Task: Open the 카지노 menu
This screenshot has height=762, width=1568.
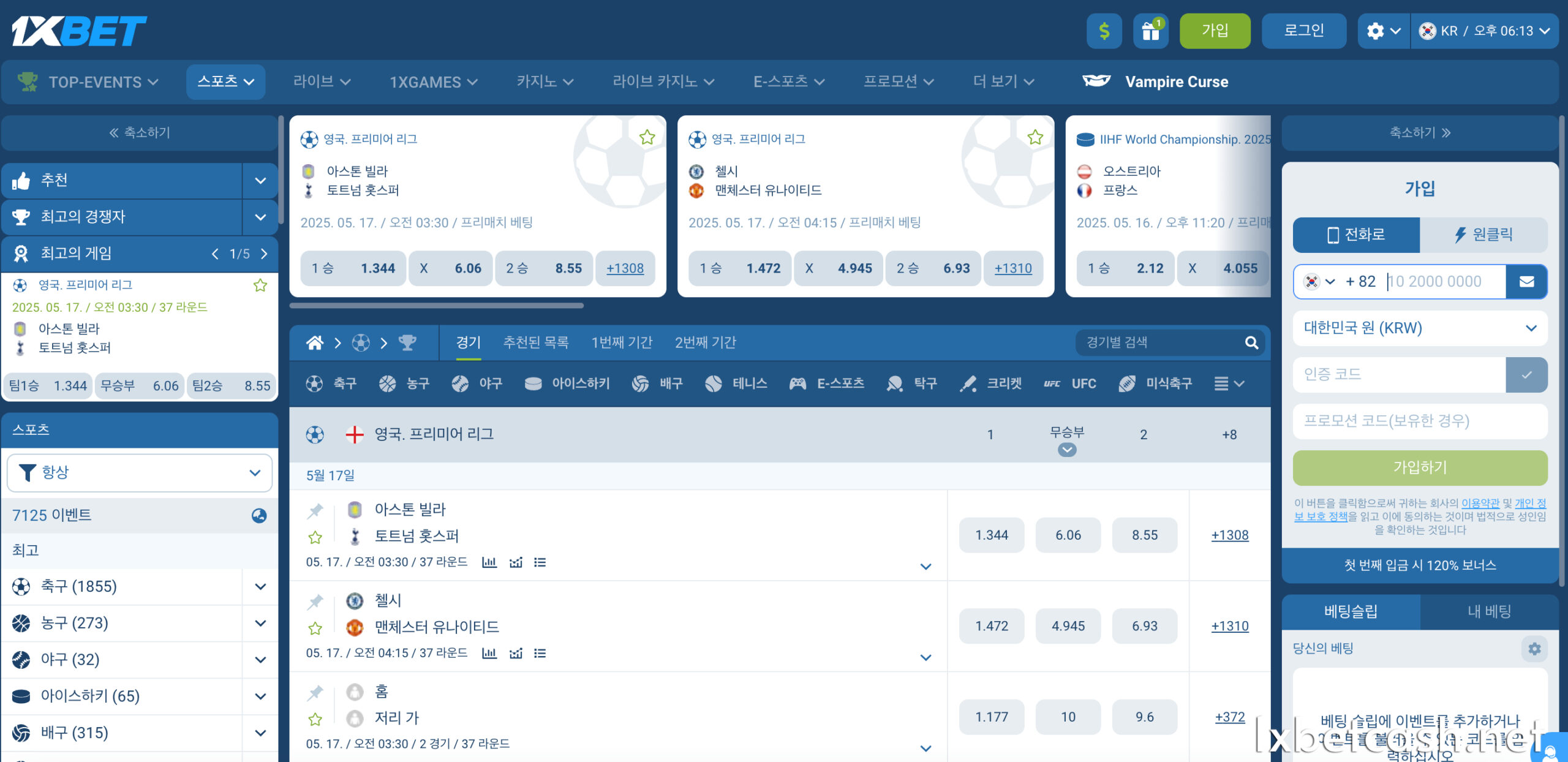Action: [545, 81]
